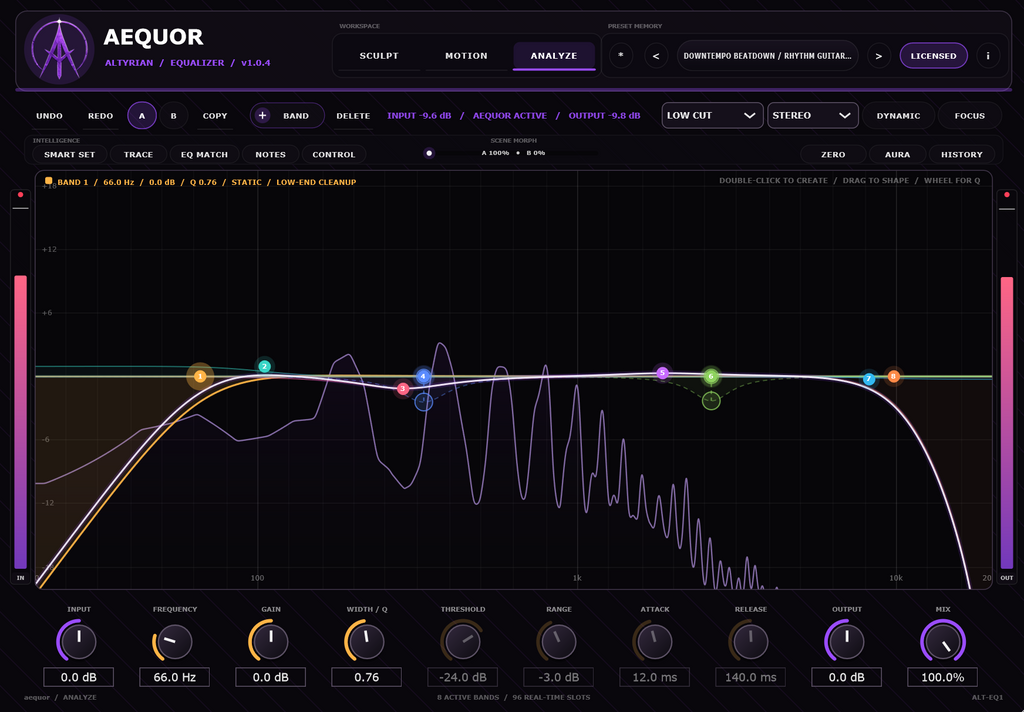Toggle DYNAMIC mode
Viewport: 1024px width, 712px height.
899,116
